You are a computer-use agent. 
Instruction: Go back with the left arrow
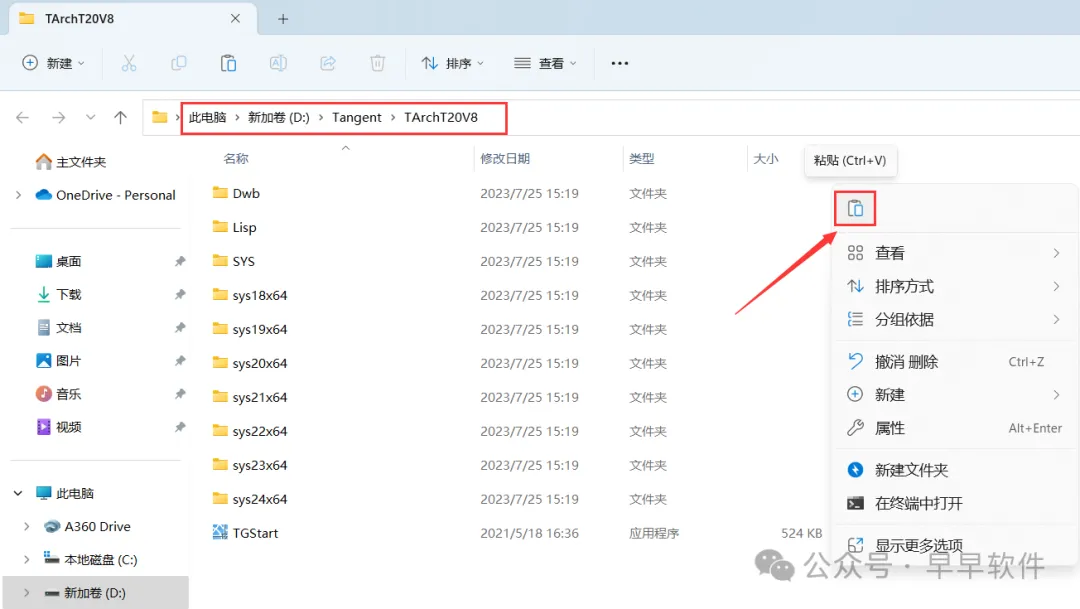23,118
